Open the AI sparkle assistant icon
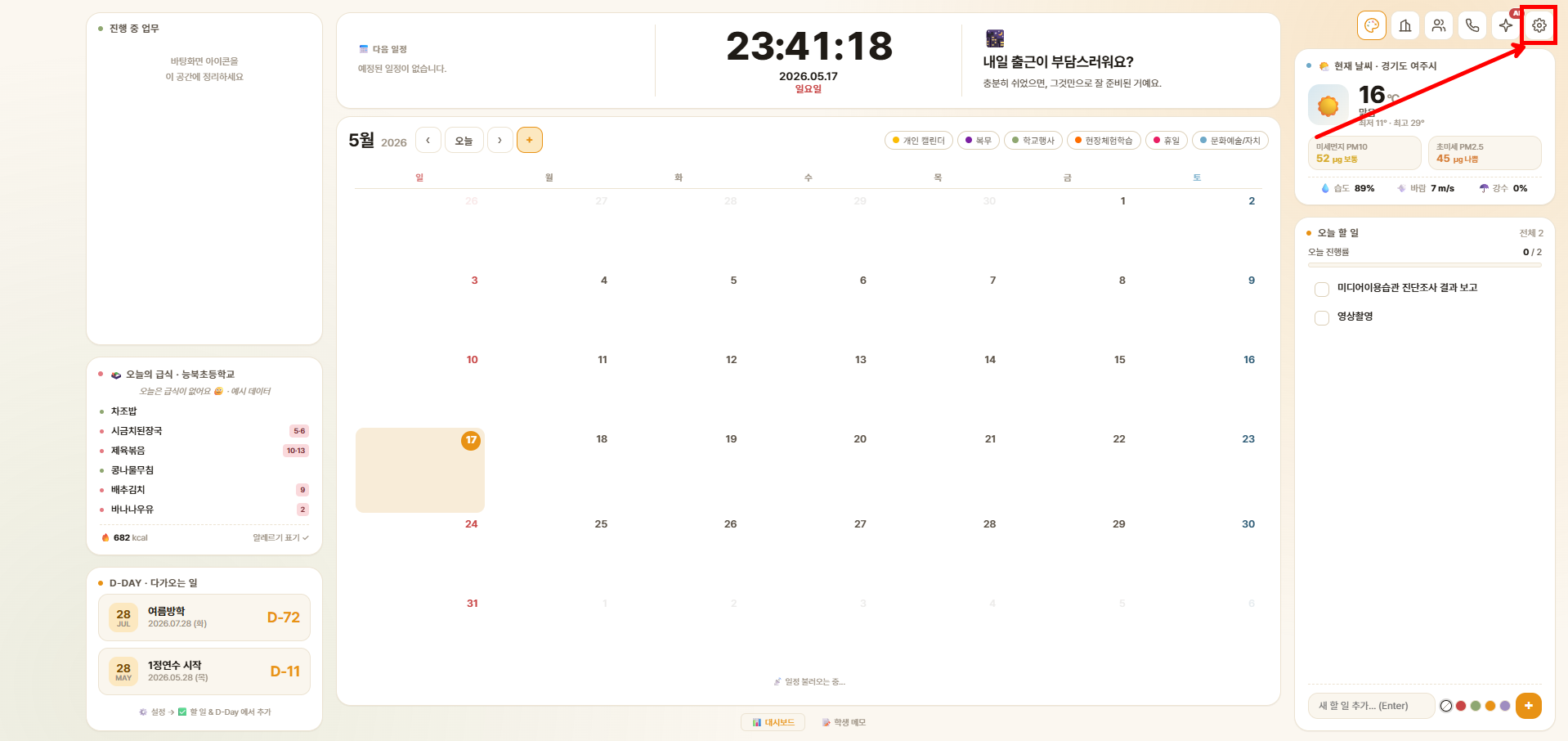The width and height of the screenshot is (1568, 741). 1506,25
